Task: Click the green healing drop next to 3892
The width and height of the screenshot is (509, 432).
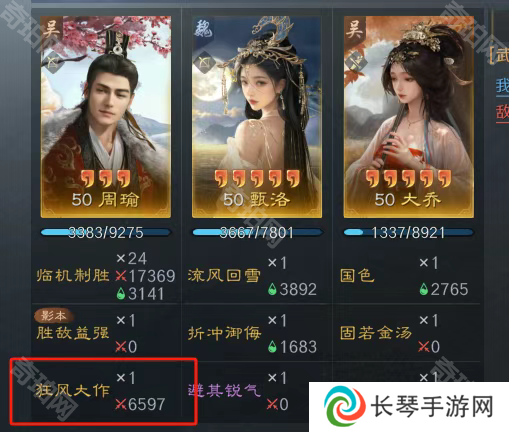Action: [x=272, y=289]
